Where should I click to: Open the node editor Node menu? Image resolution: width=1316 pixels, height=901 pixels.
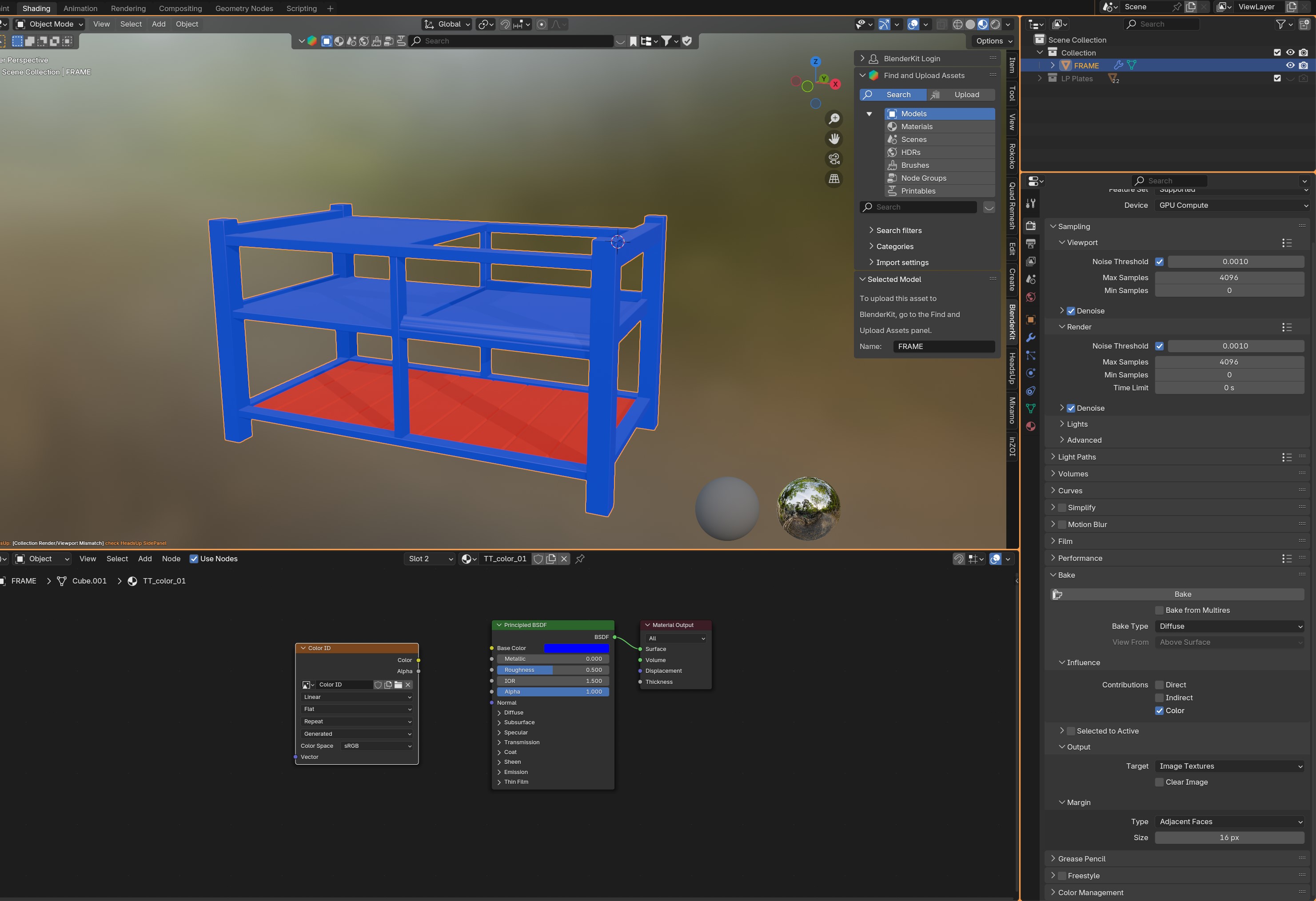tap(171, 559)
